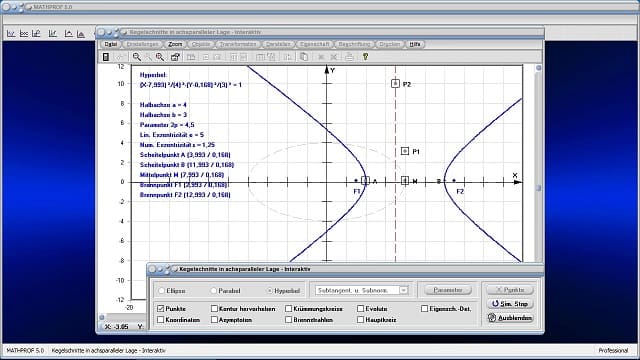The width and height of the screenshot is (640, 360).
Task: Enable the Koordinaten checkbox
Action: tap(160, 320)
